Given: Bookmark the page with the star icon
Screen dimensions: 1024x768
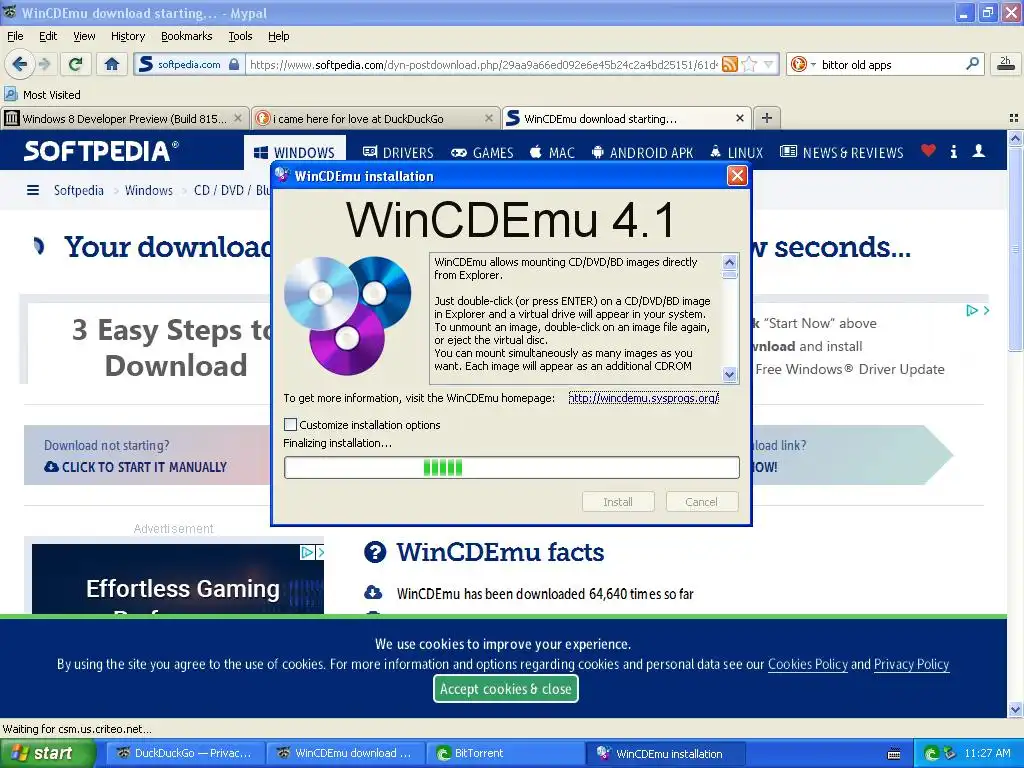Looking at the screenshot, I should pos(750,64).
